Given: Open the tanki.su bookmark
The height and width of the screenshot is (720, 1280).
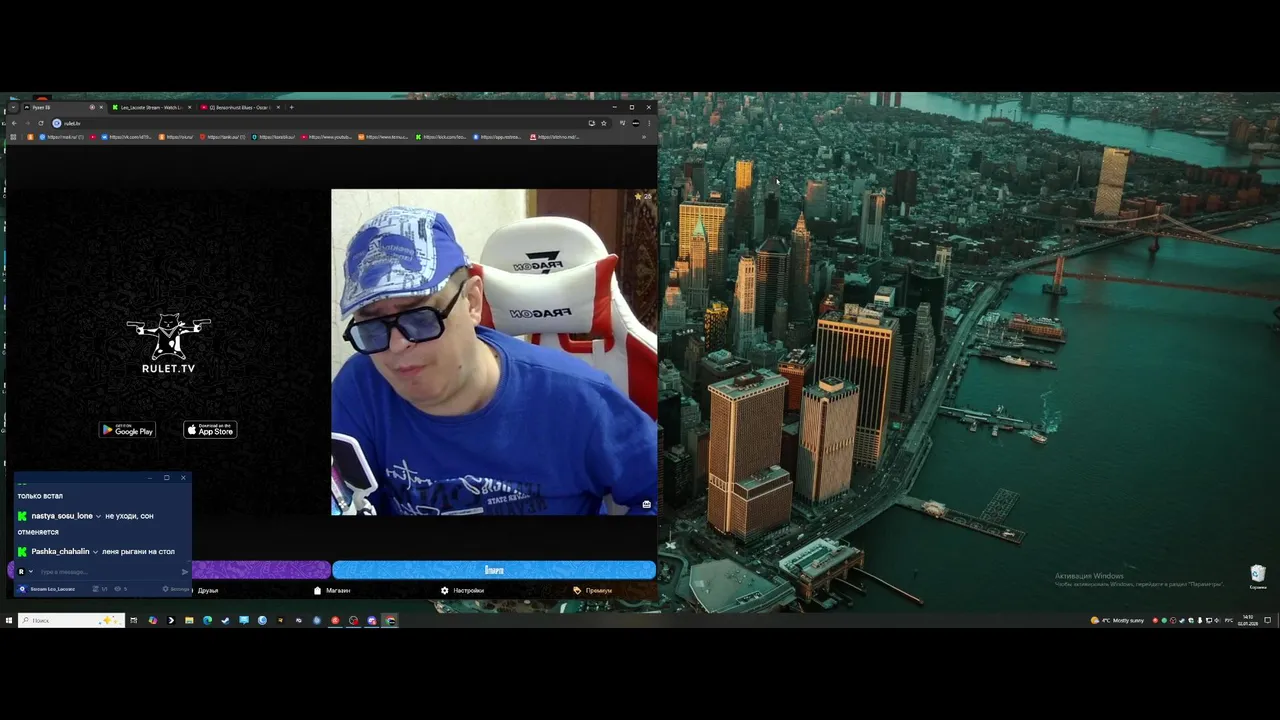Looking at the screenshot, I should 223,137.
